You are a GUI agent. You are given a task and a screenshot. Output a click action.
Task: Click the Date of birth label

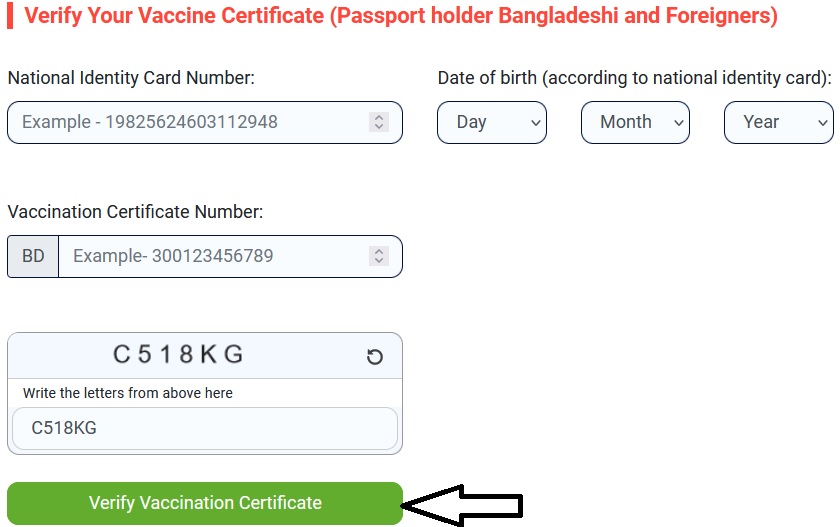click(634, 77)
